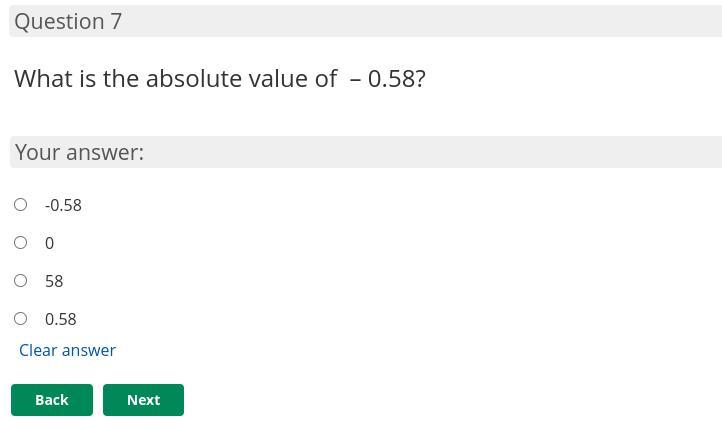This screenshot has height=442, width=722.
Task: Select the radio button for 0
Action: (20, 242)
